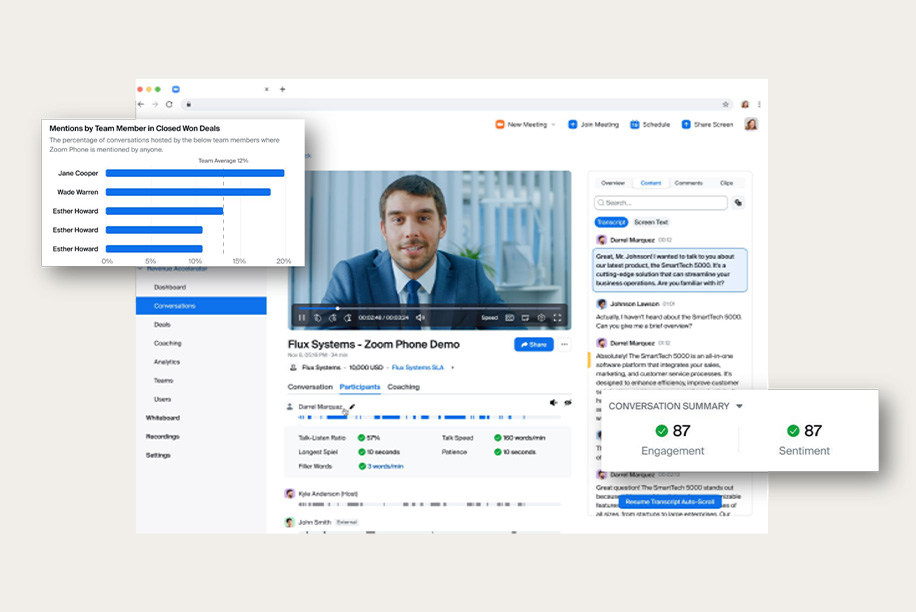Screen dimensions: 916x612
Task: Click the Sentiment score checkmark icon
Action: (793, 431)
